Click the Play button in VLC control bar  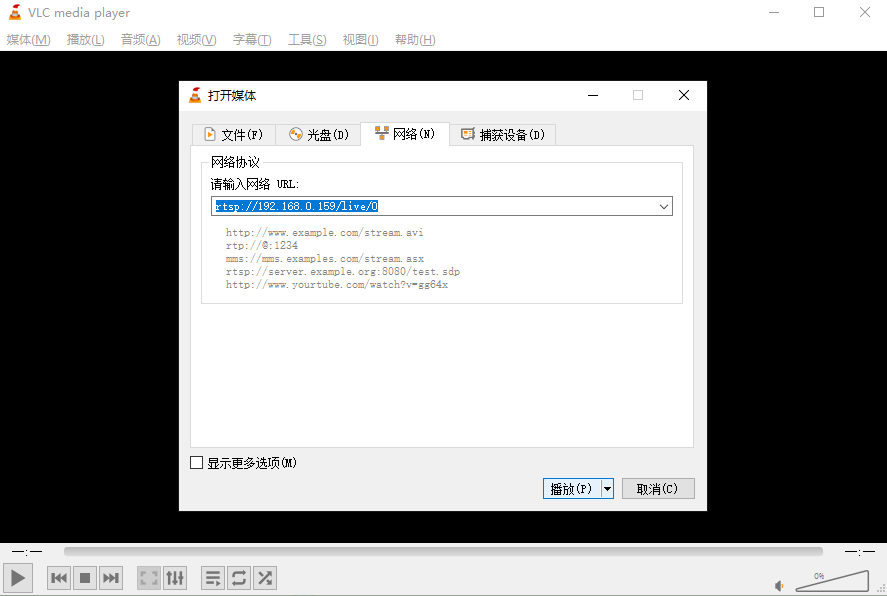point(18,578)
